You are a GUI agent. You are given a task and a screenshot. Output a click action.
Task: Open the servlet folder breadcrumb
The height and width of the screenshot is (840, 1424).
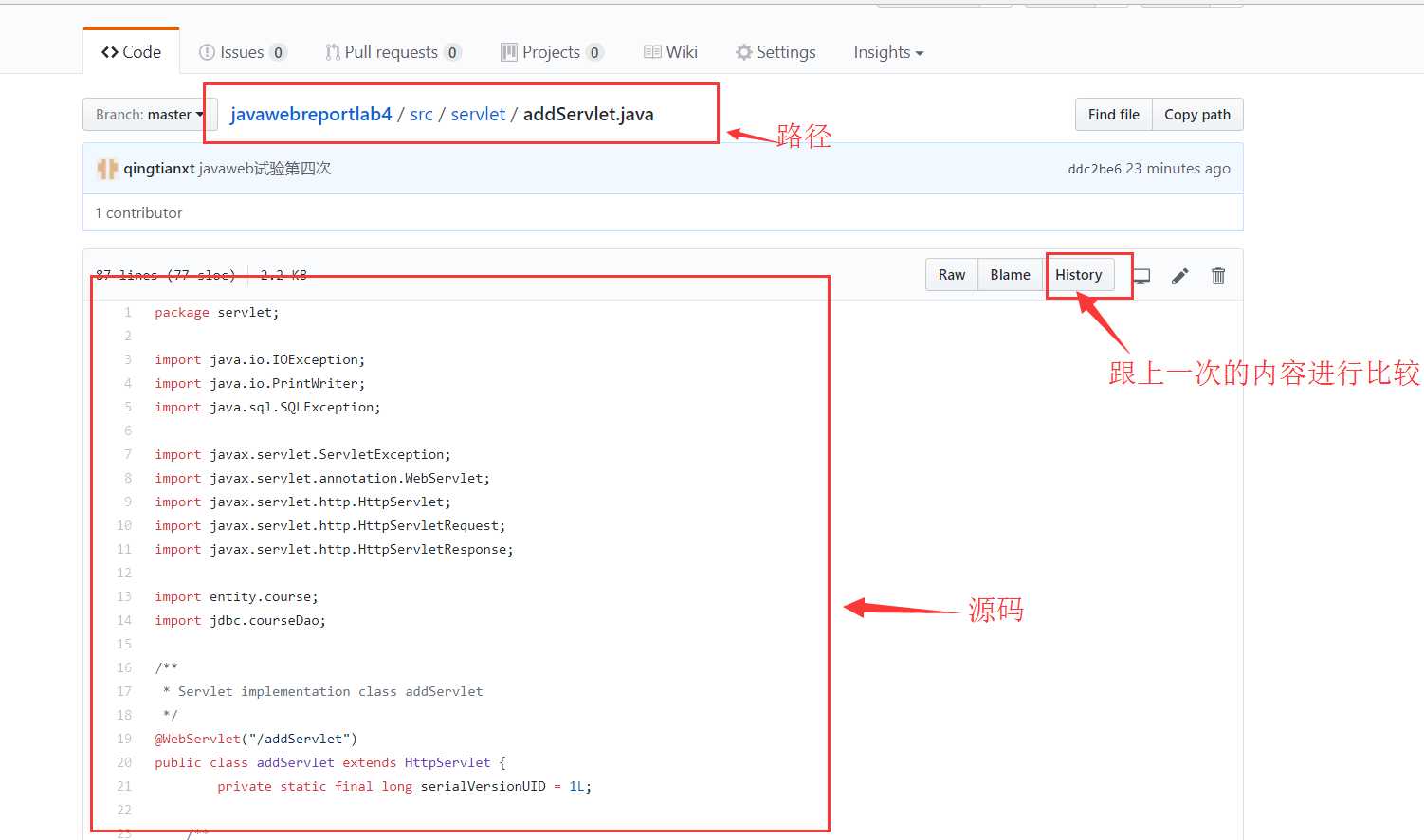tap(478, 115)
